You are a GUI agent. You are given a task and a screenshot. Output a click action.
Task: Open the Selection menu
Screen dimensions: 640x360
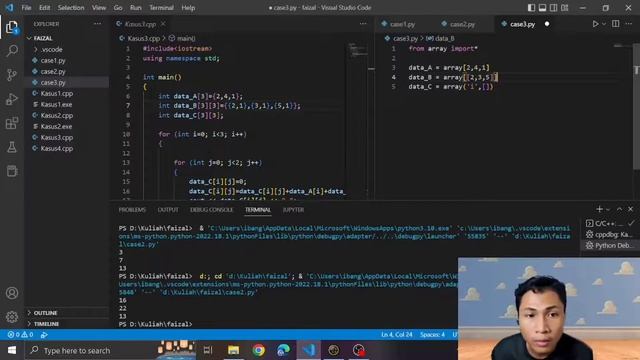point(71,8)
